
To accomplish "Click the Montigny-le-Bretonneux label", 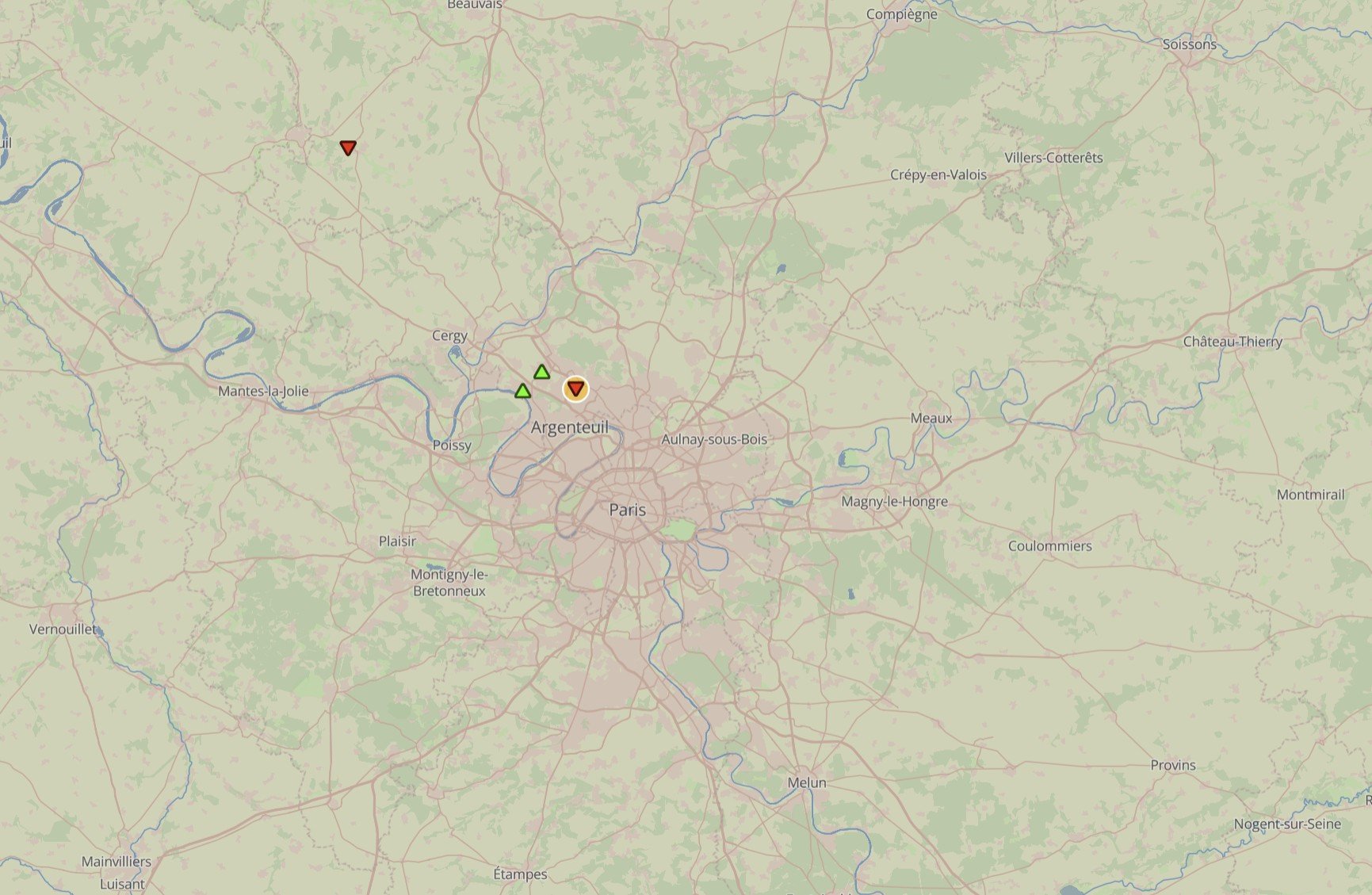I will click(x=449, y=583).
